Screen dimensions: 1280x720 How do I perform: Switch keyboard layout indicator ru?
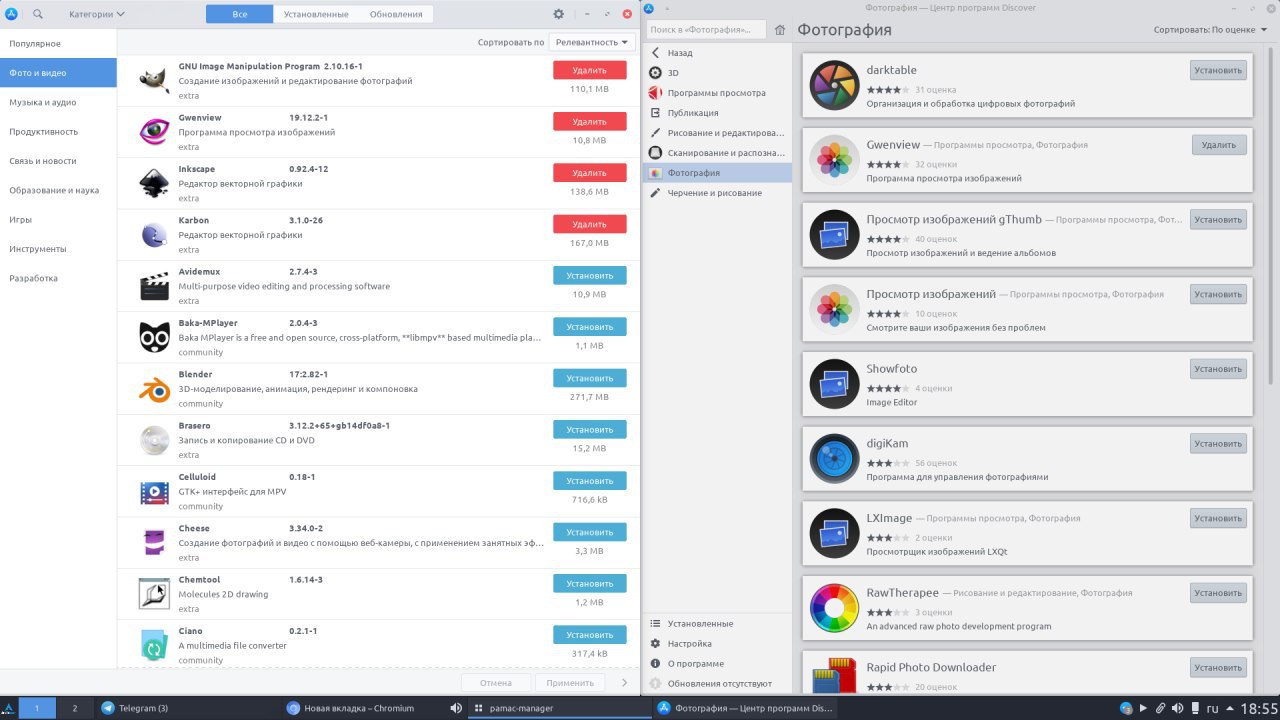pos(1212,708)
